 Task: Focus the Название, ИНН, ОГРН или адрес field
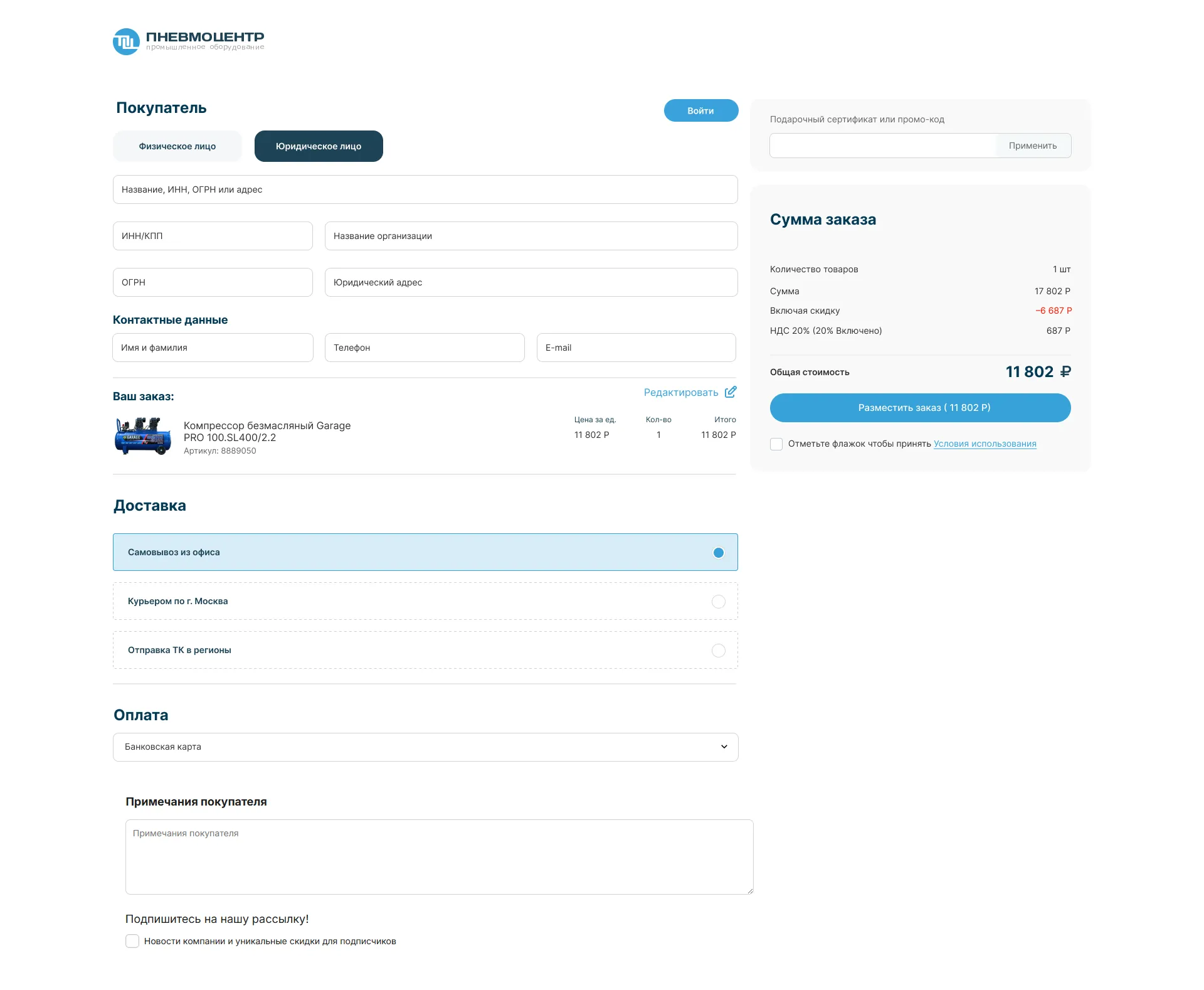click(425, 189)
